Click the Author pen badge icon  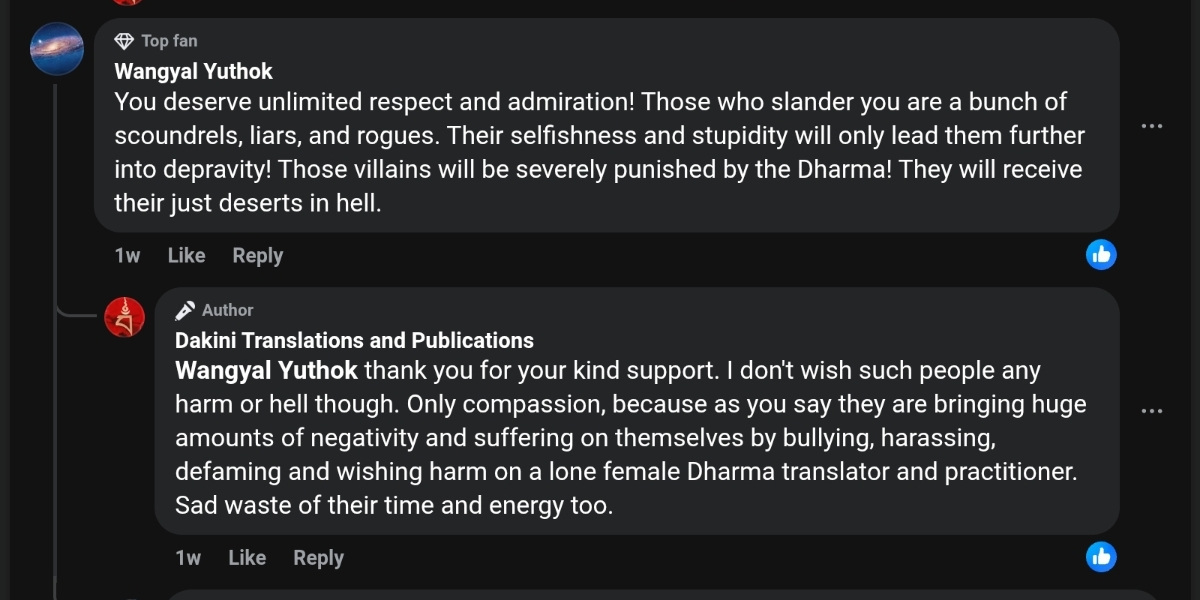(183, 309)
